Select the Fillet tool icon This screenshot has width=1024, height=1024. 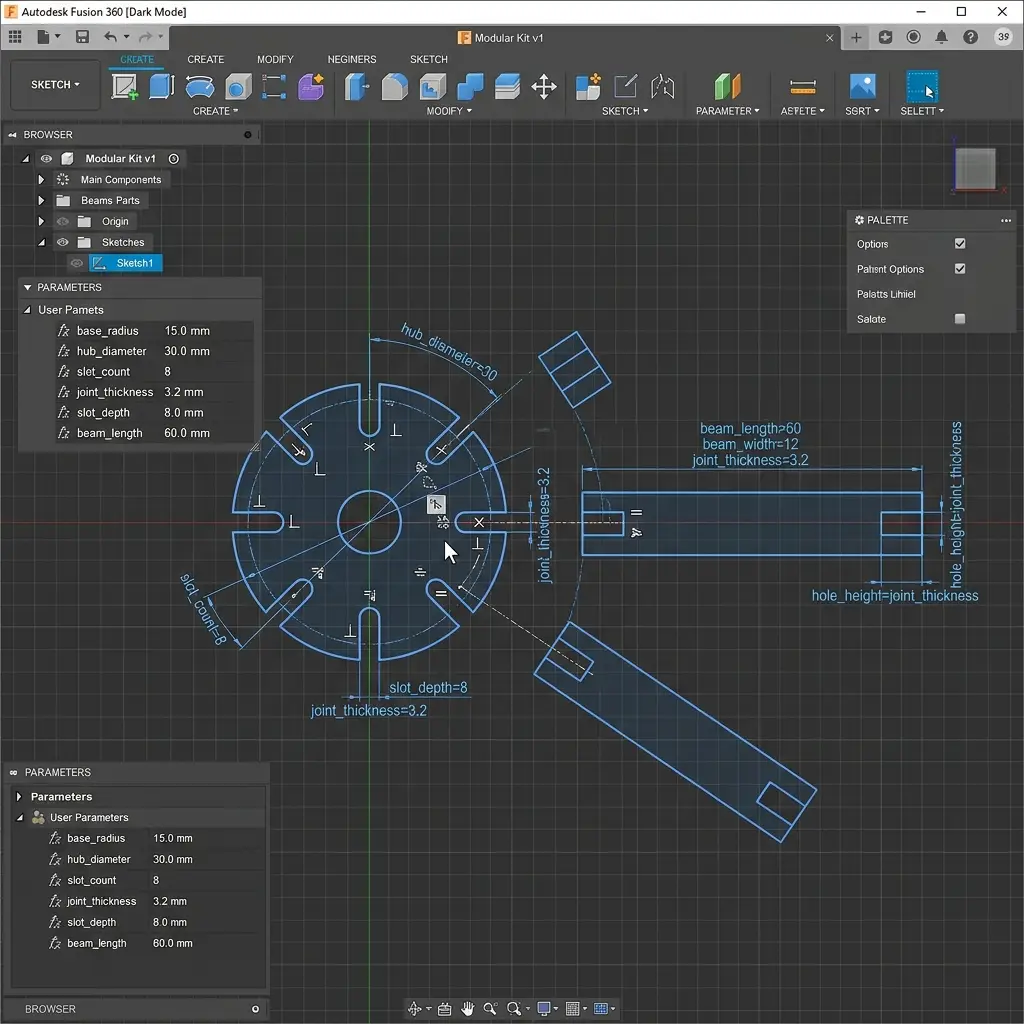click(394, 86)
